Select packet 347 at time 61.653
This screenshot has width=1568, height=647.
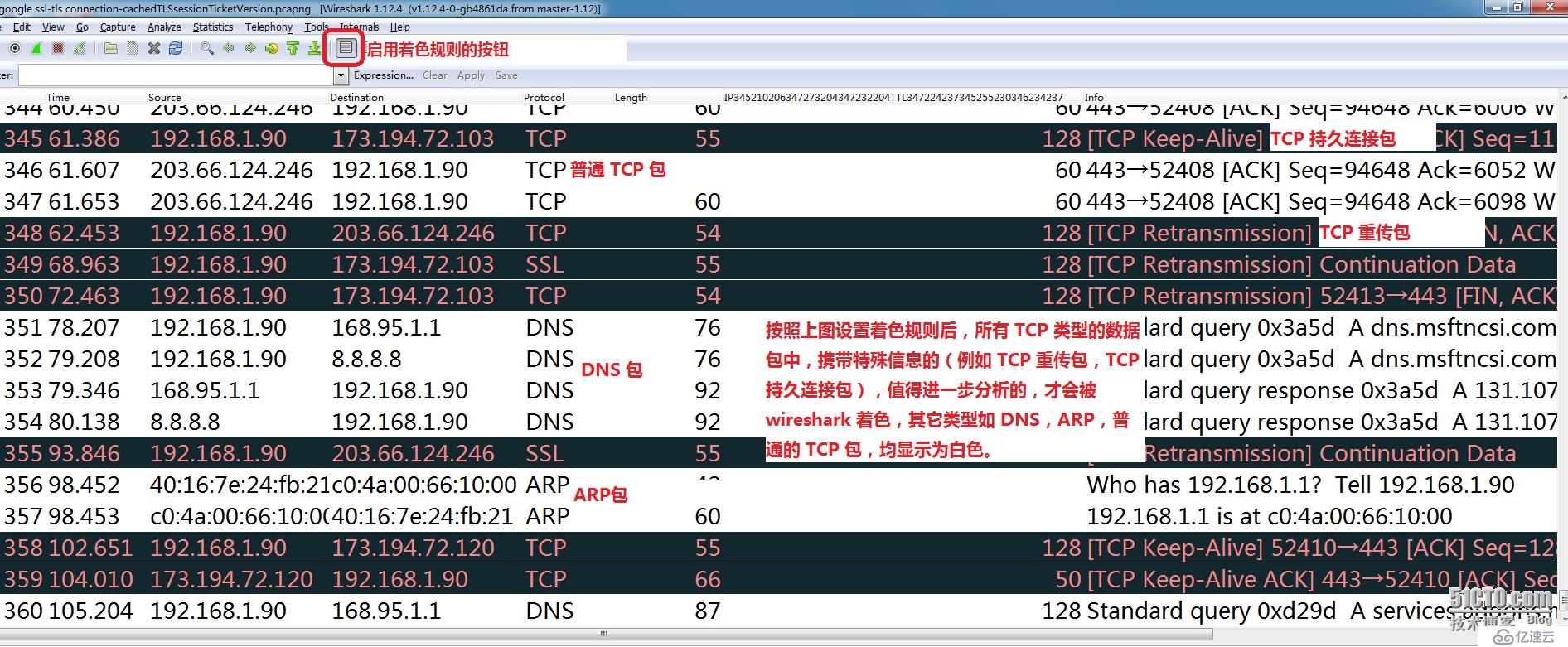tap(779, 201)
